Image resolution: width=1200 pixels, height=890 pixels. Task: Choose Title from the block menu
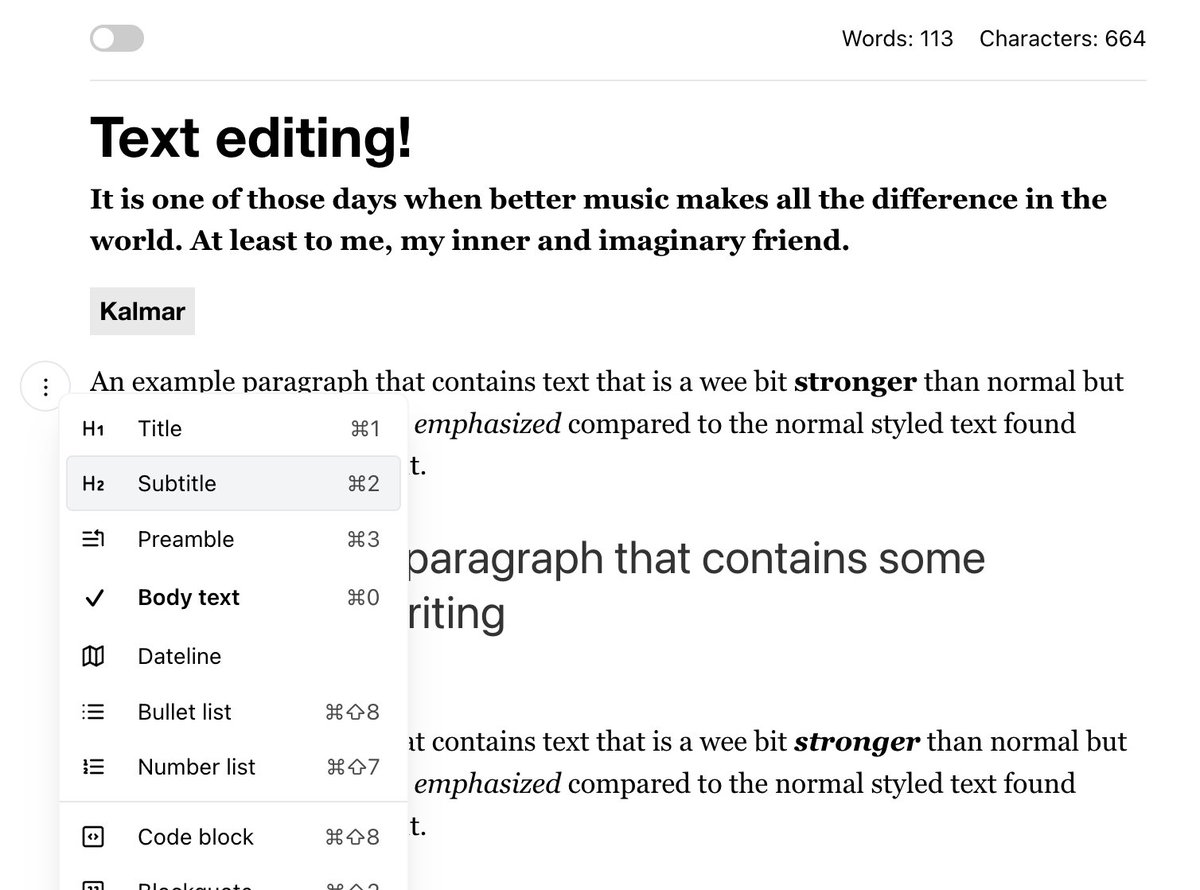click(233, 429)
